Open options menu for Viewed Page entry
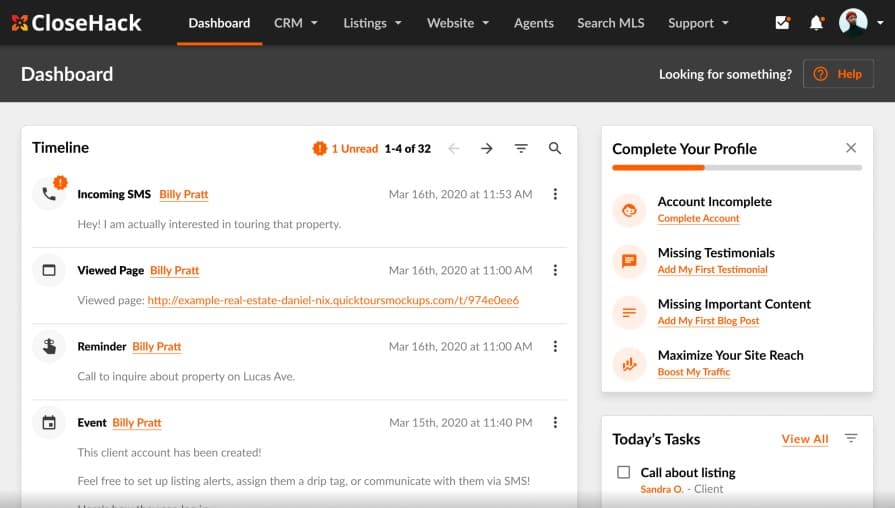This screenshot has width=895, height=508. [x=555, y=270]
